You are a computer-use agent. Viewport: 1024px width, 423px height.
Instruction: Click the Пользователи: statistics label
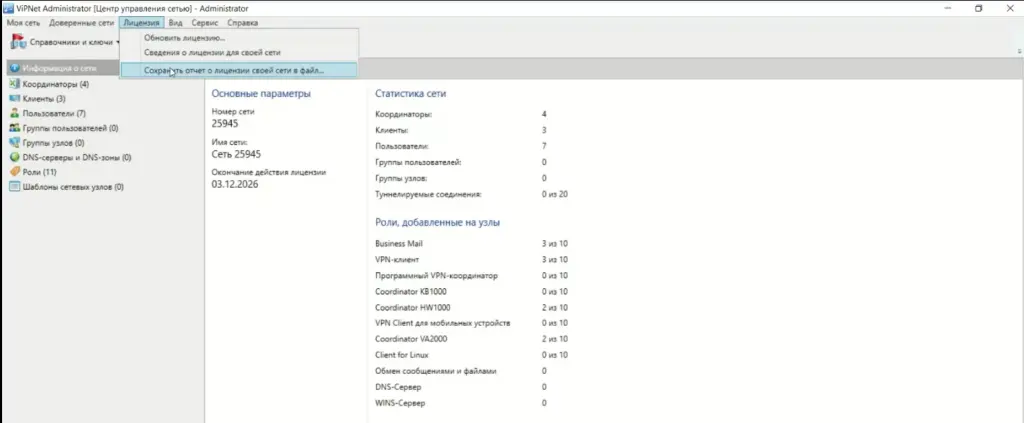point(402,146)
